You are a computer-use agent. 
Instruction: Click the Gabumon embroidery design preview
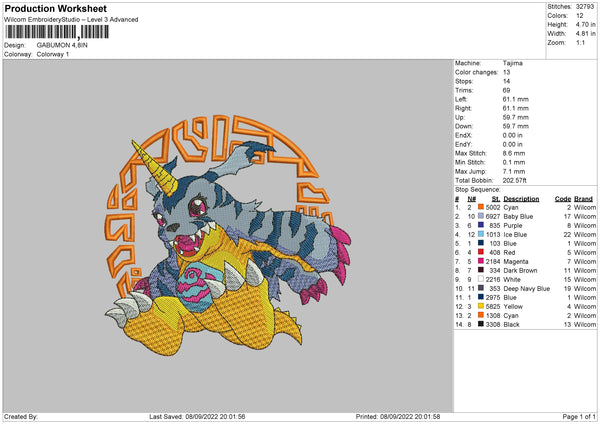click(228, 234)
